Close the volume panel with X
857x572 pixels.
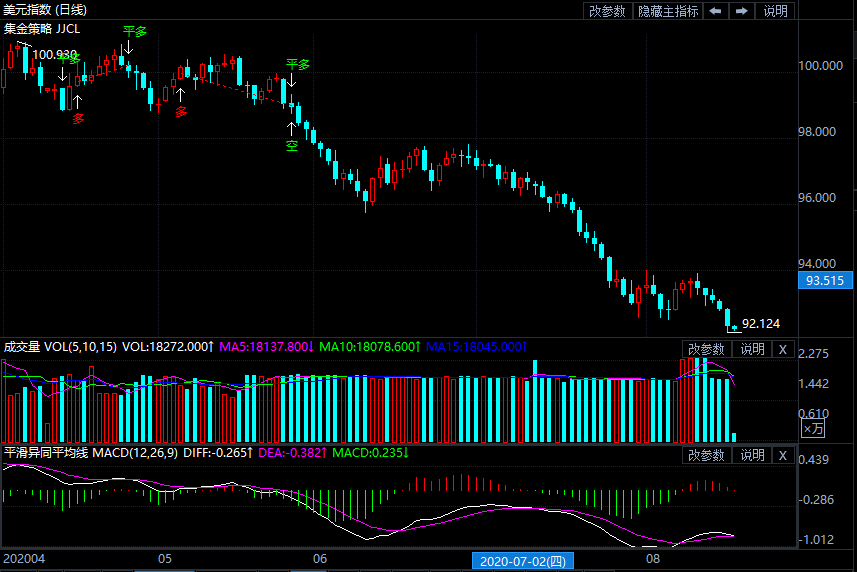point(783,349)
